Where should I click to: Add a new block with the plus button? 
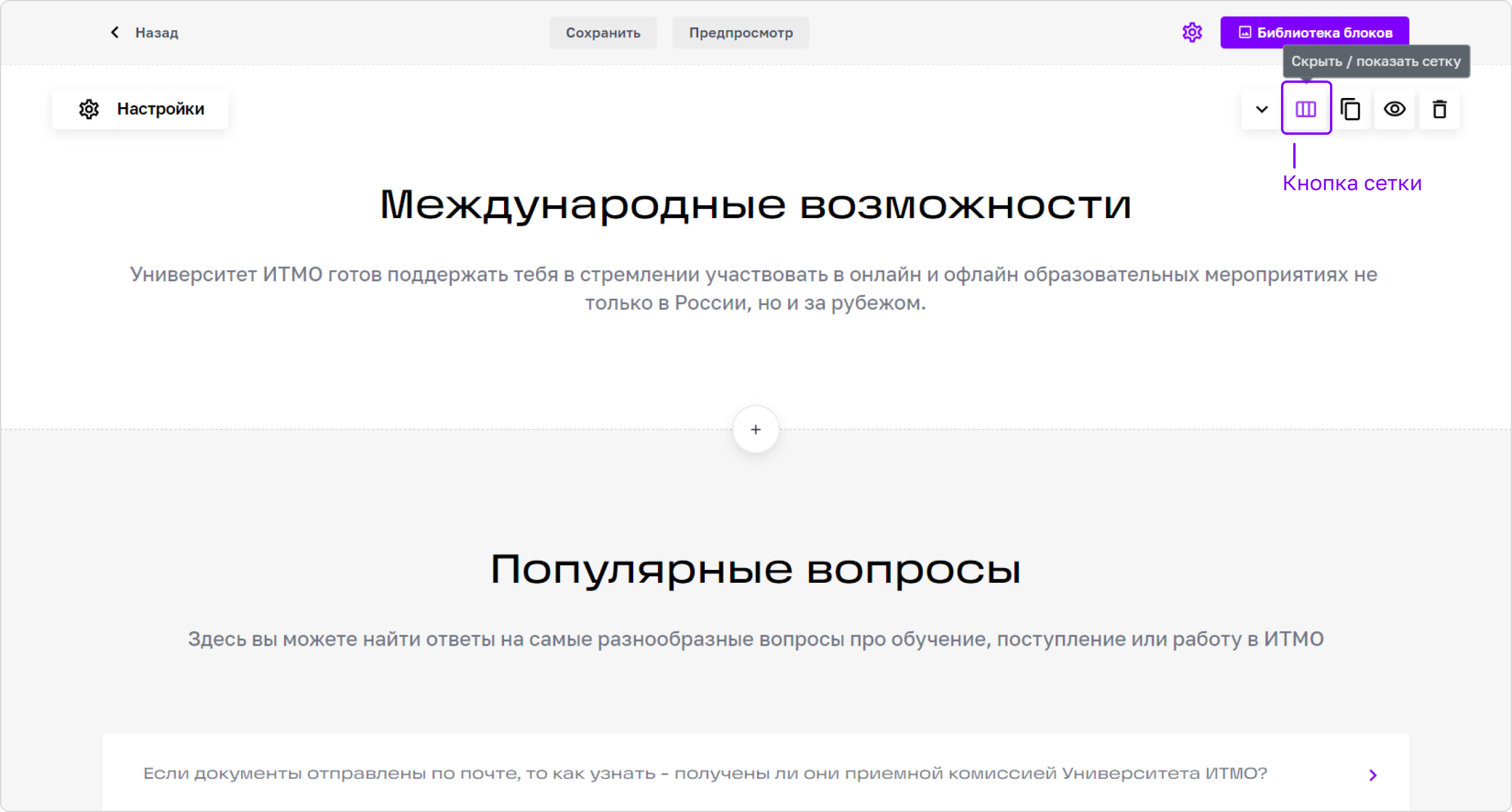(x=755, y=429)
